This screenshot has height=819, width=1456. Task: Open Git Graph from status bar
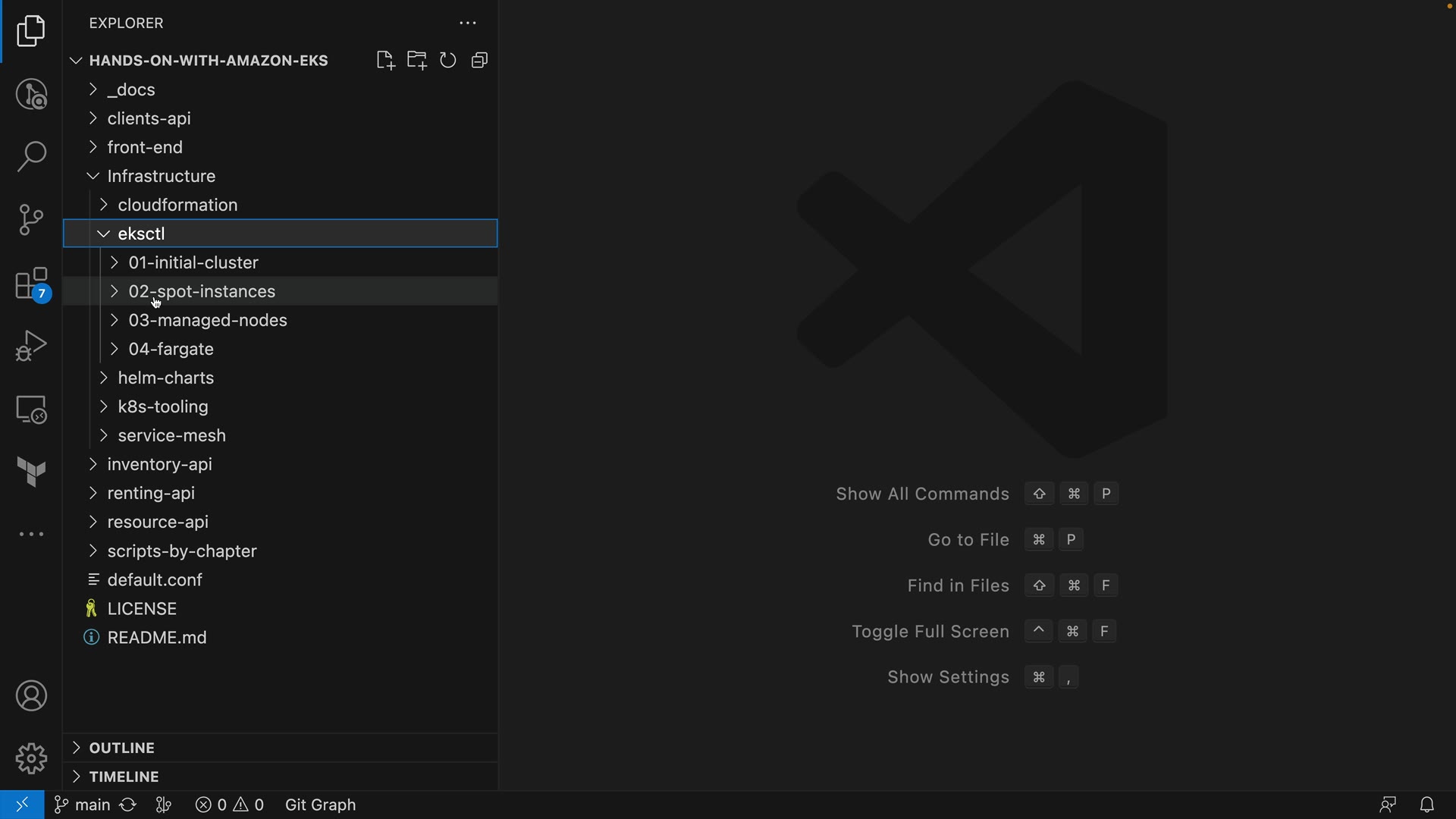320,805
